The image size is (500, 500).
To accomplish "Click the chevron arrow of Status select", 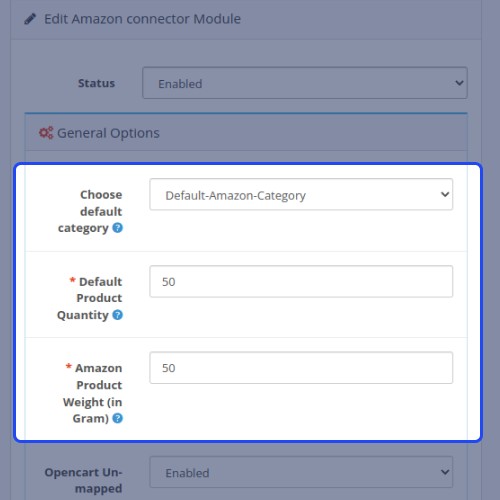I will click(x=459, y=83).
